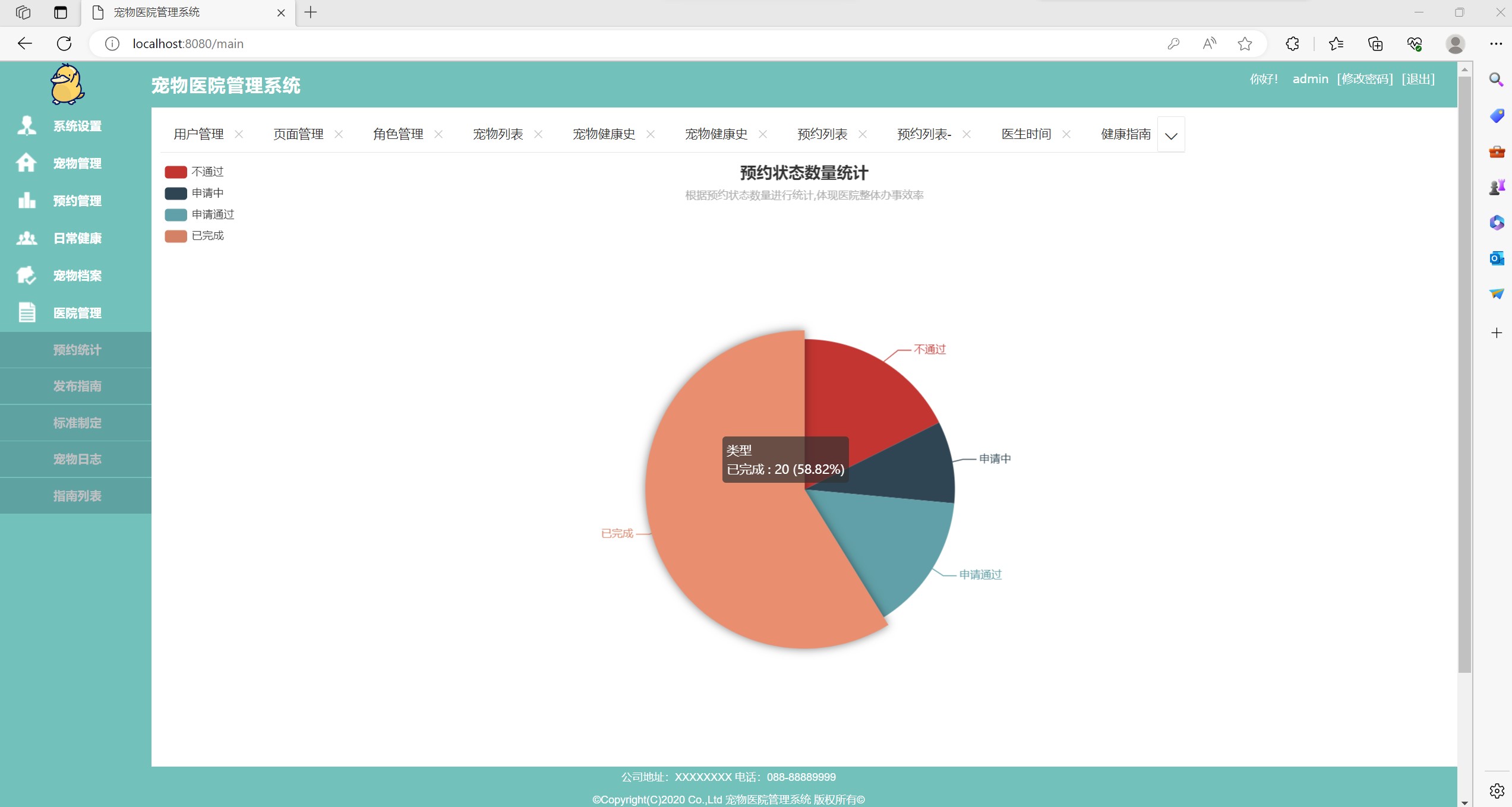Expand the 宠物管理 menu
Image resolution: width=1512 pixels, height=807 pixels.
point(77,163)
